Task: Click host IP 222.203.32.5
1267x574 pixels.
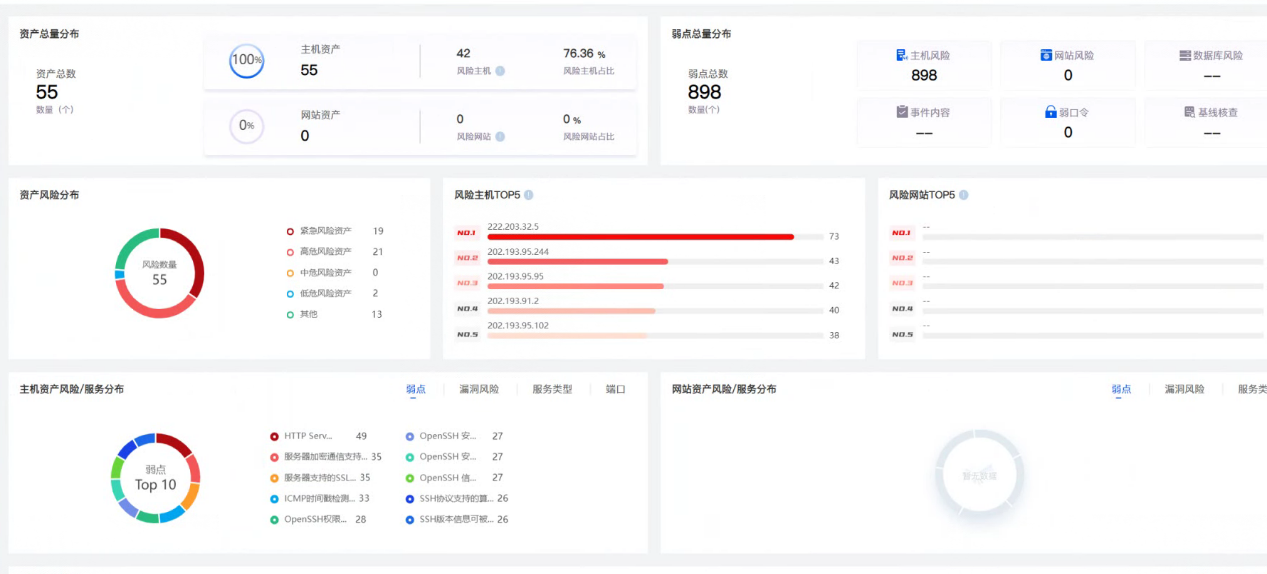Action: (x=513, y=227)
